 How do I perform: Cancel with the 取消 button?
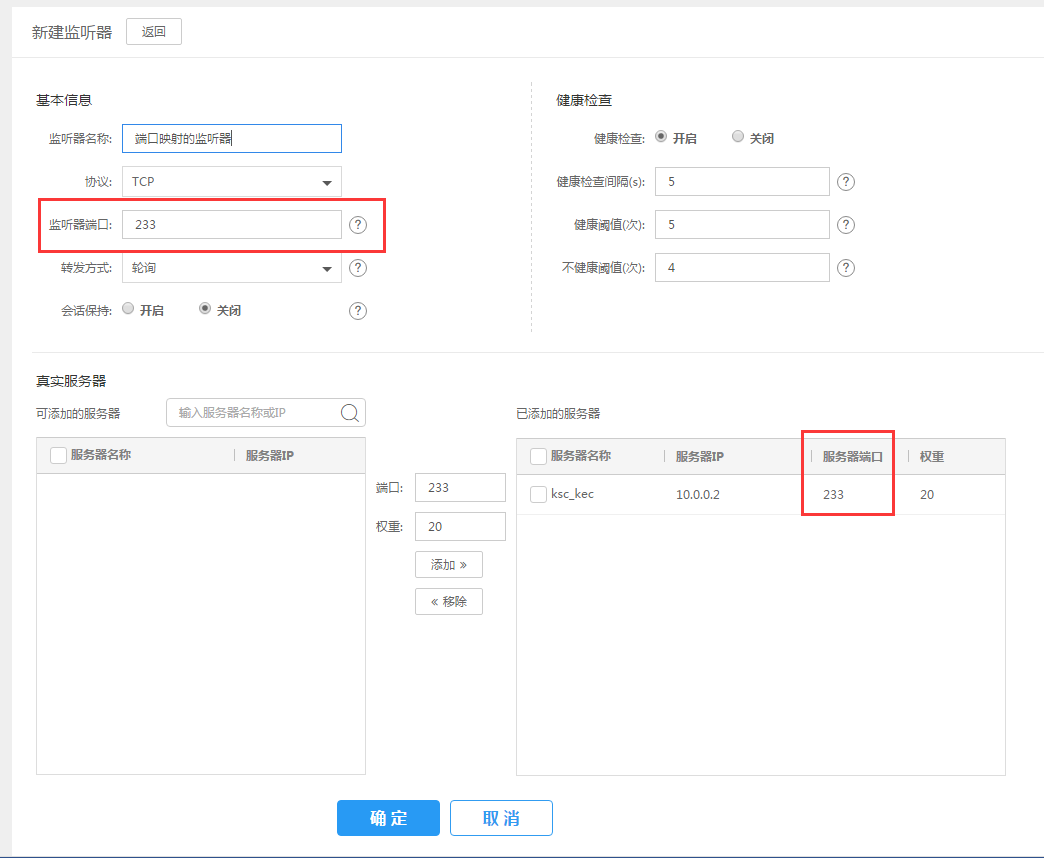click(501, 818)
